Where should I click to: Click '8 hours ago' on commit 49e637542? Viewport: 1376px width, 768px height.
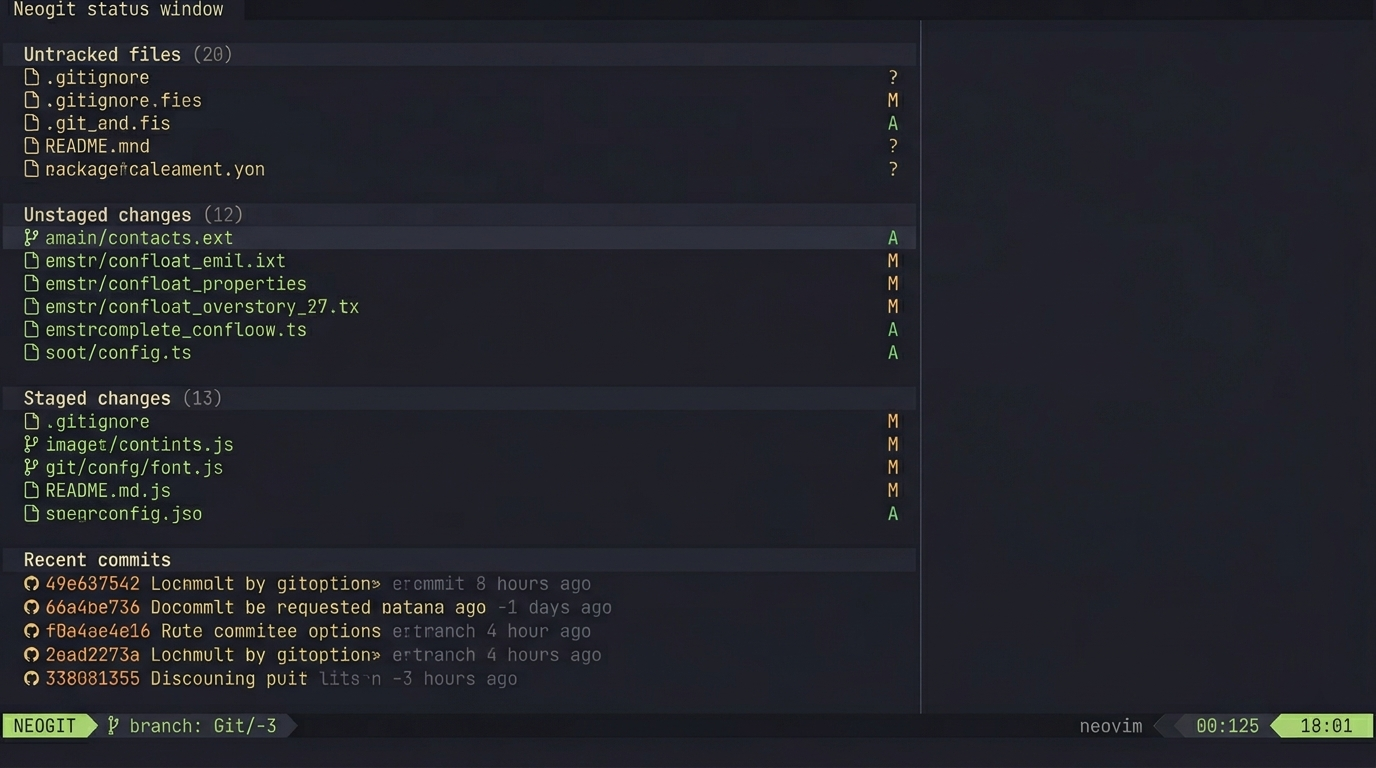533,583
